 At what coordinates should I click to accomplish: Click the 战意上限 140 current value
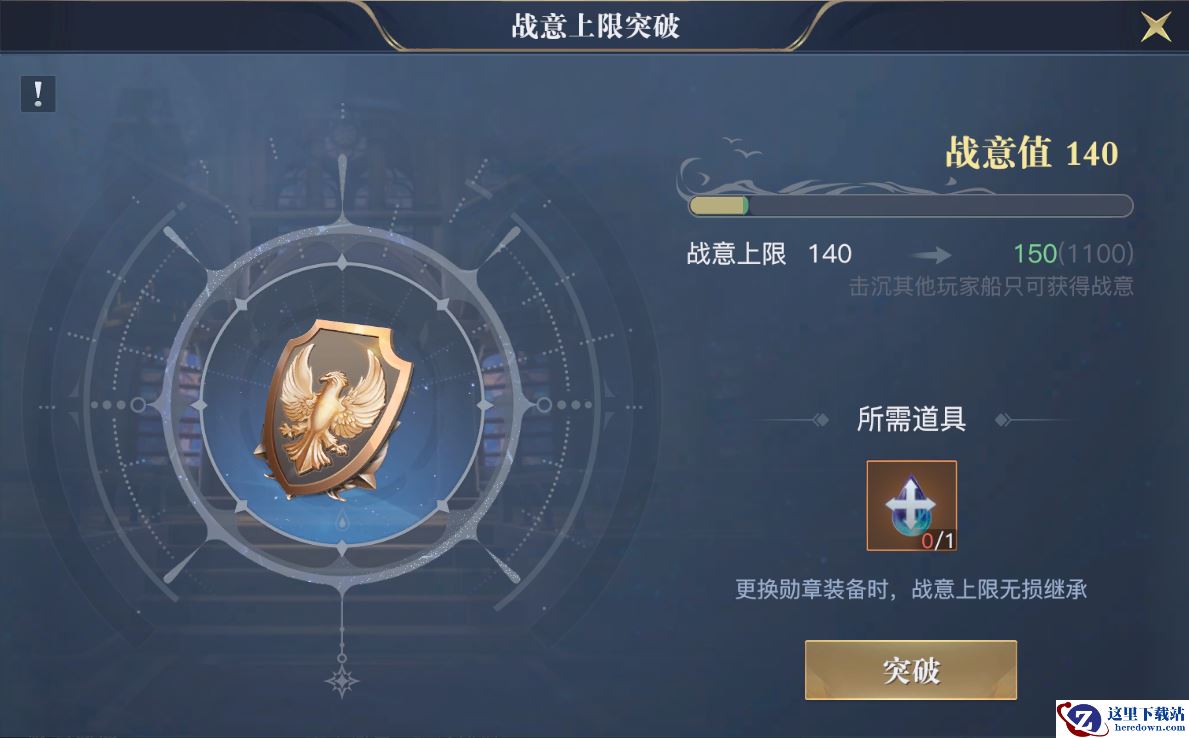[769, 253]
